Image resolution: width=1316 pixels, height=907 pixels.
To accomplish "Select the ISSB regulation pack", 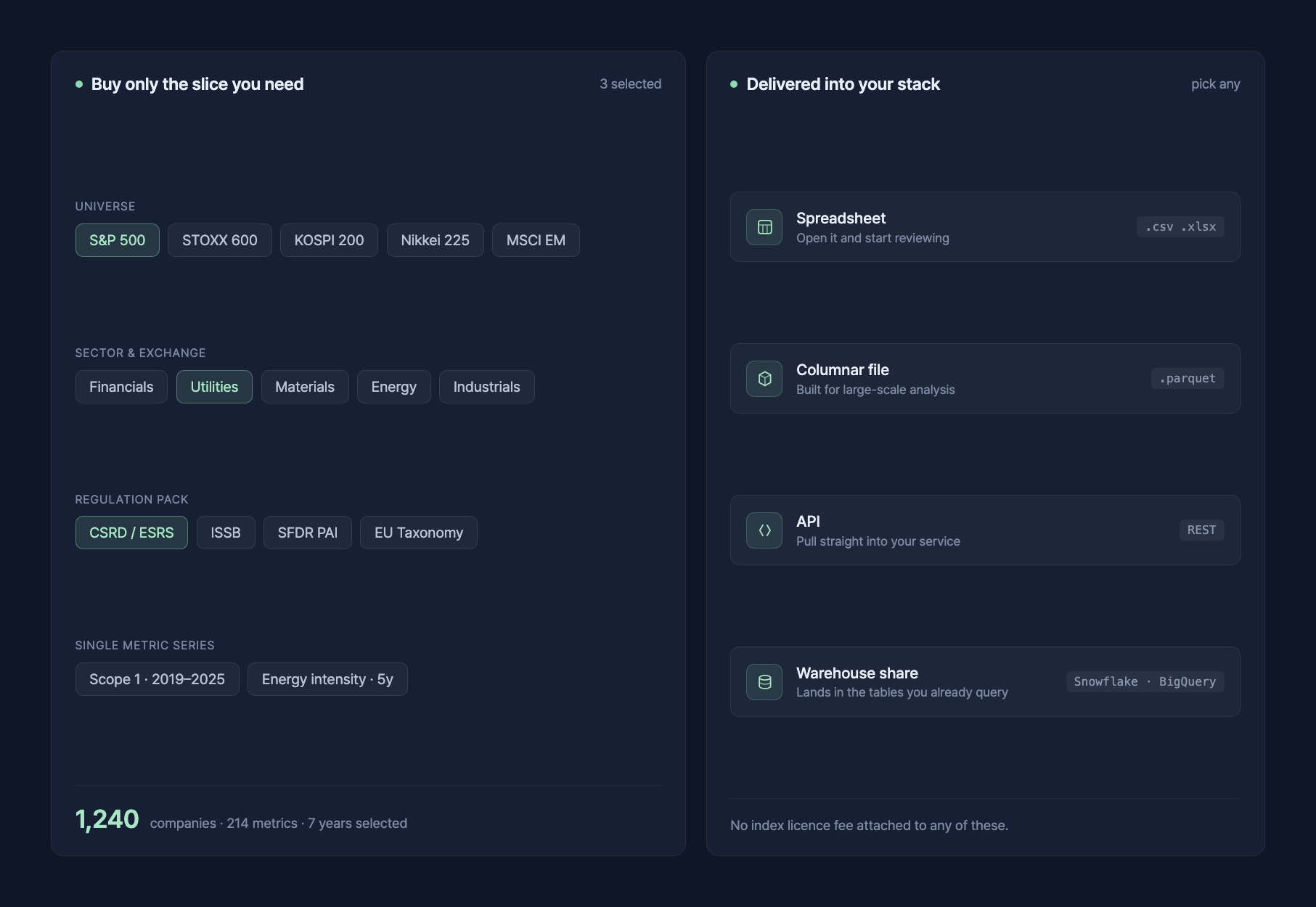I will click(x=226, y=533).
